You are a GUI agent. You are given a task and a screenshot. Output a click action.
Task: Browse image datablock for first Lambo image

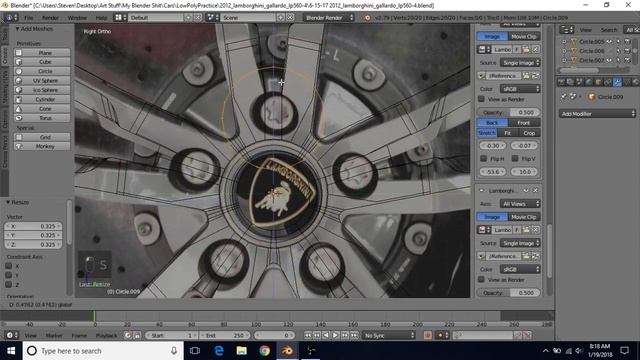click(x=484, y=49)
